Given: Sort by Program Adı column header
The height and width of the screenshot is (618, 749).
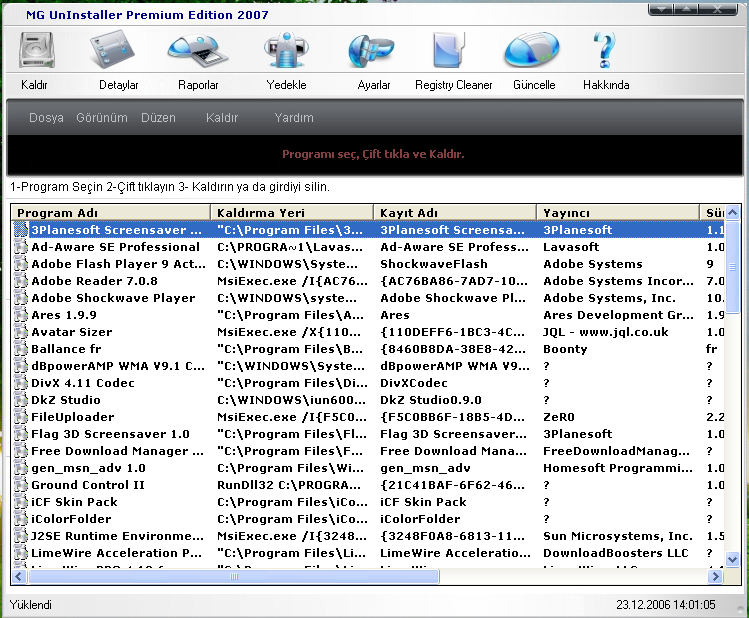Looking at the screenshot, I should pyautogui.click(x=110, y=213).
